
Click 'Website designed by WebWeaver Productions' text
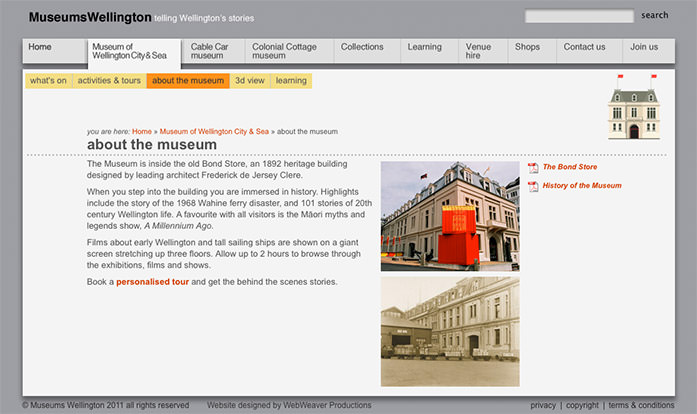pos(289,405)
